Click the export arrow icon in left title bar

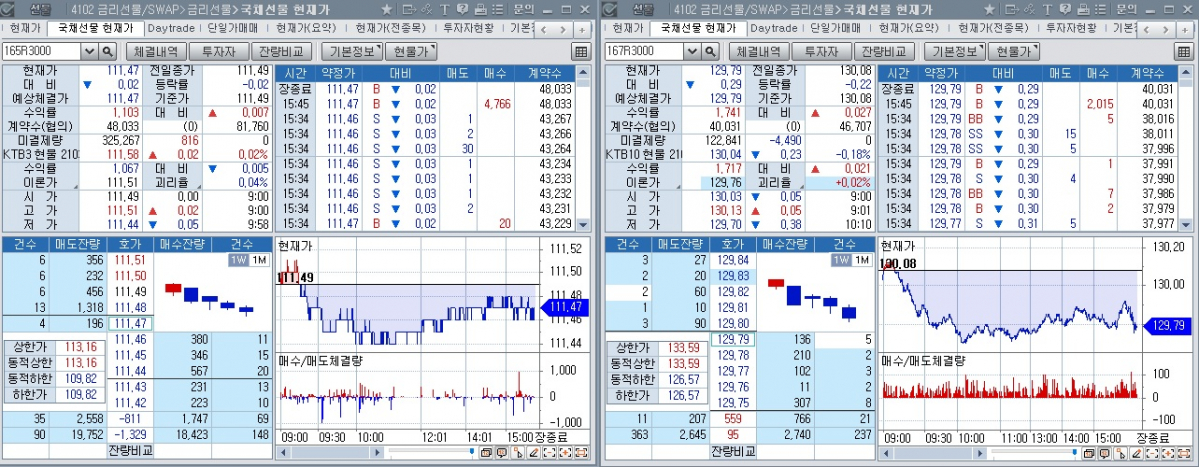[409, 10]
